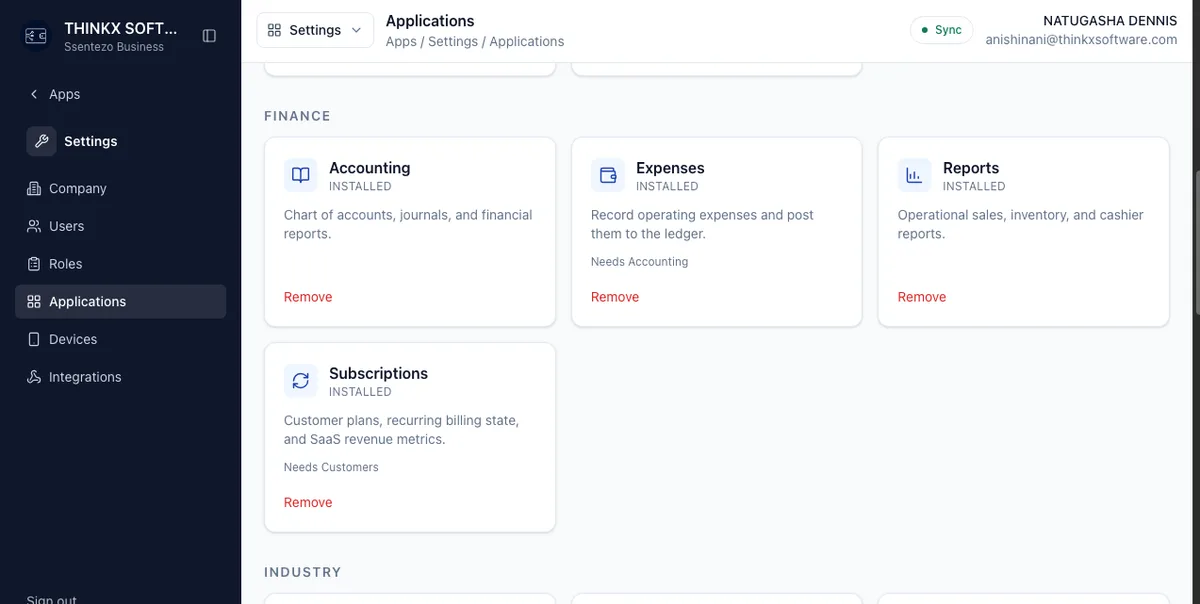Click the 'Ssentezo Business' subtitle
The width and height of the screenshot is (1200, 604).
(x=114, y=46)
